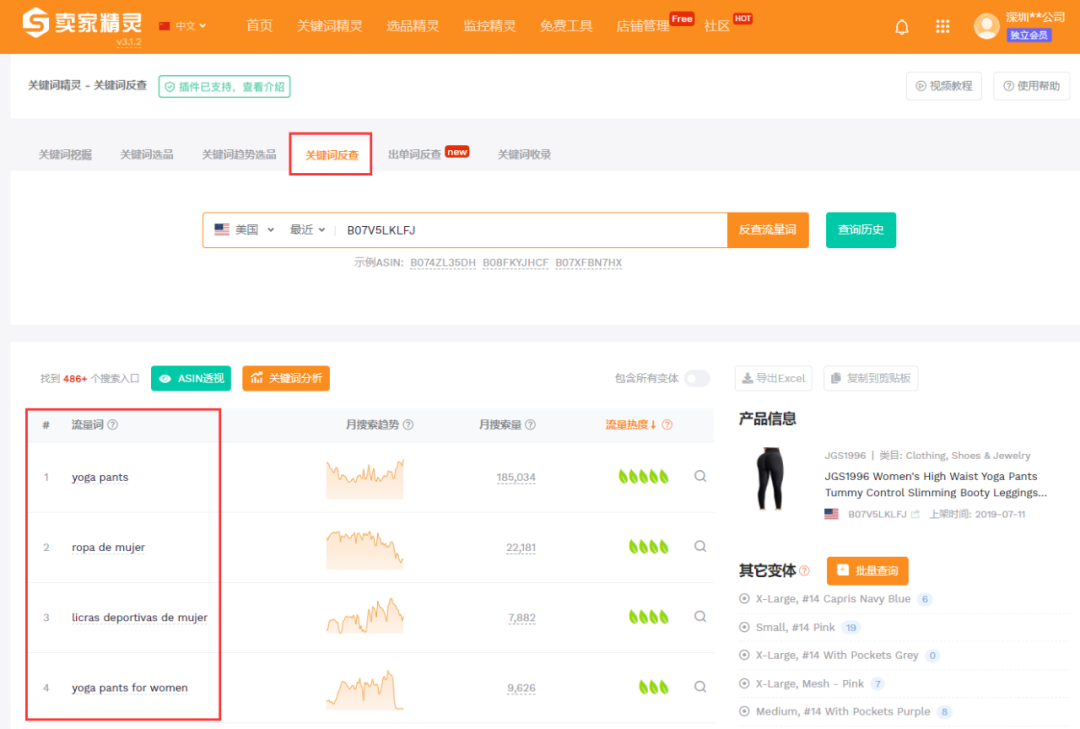Open the 最近 time period dropdown
The width and height of the screenshot is (1080, 729).
[x=307, y=230]
